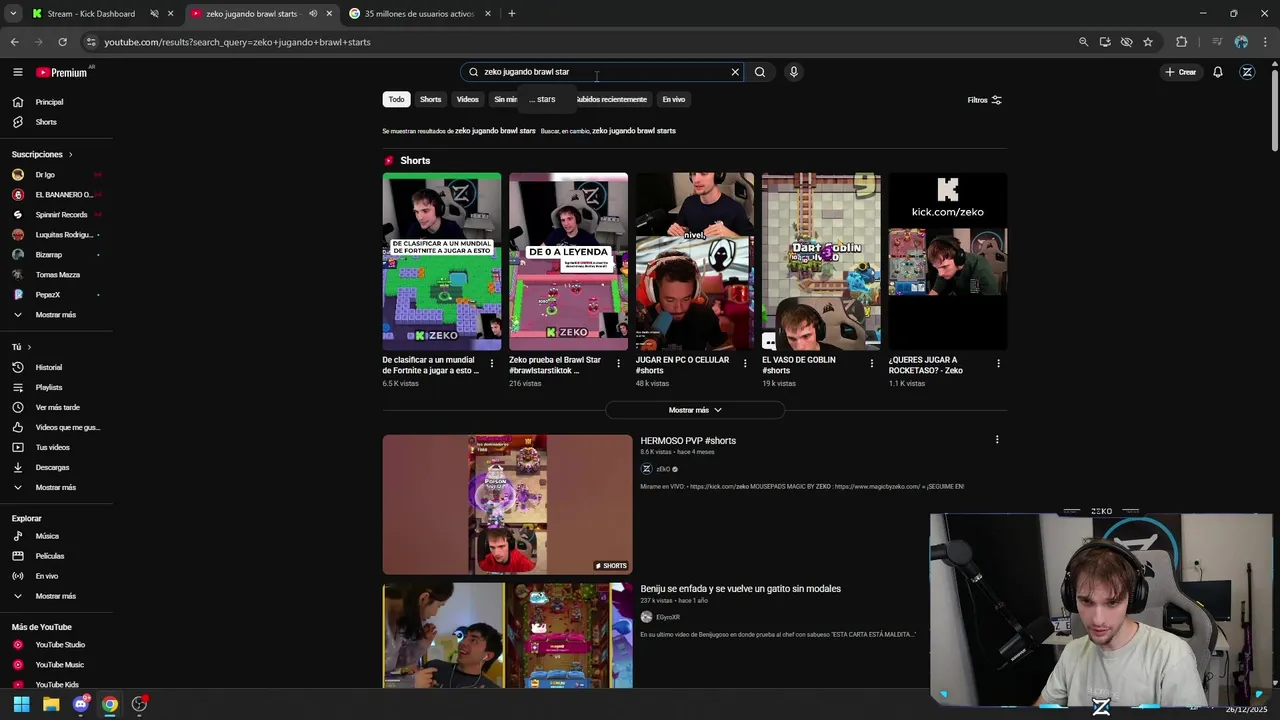Open Descargas in sidebar

pyautogui.click(x=53, y=467)
